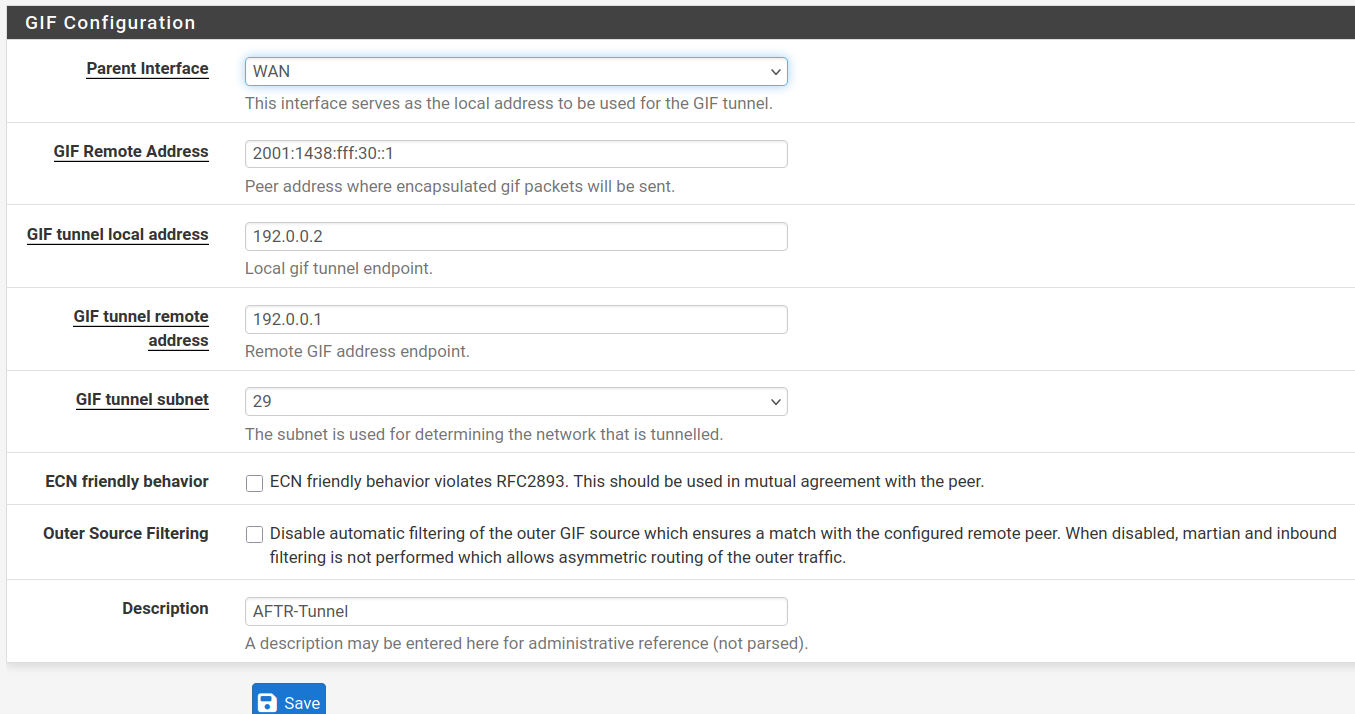Click the Outer Source Filtering row label
This screenshot has width=1355, height=714.
(126, 534)
